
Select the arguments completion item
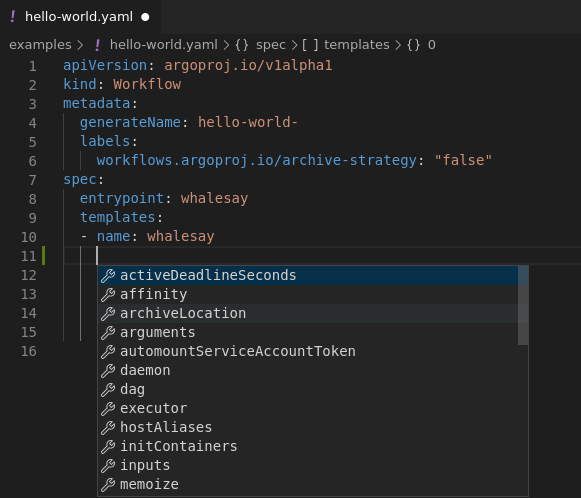point(308,332)
